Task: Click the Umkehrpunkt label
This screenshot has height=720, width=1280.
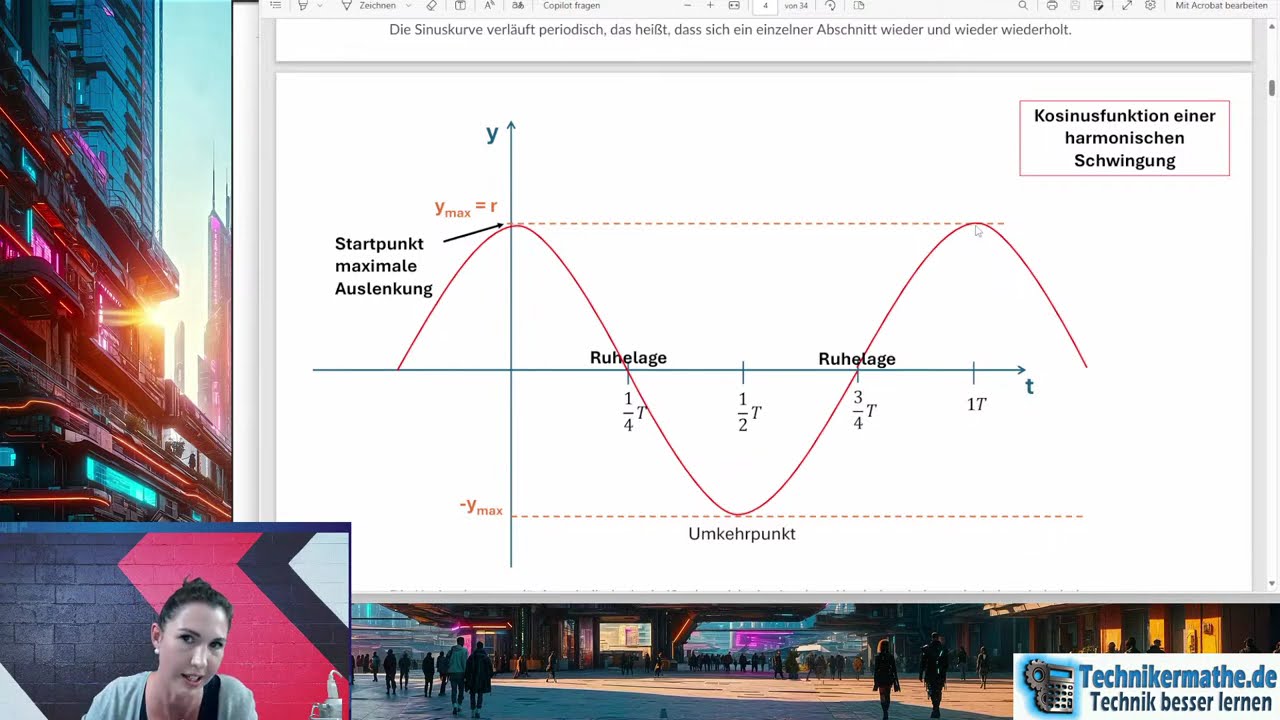Action: point(742,534)
